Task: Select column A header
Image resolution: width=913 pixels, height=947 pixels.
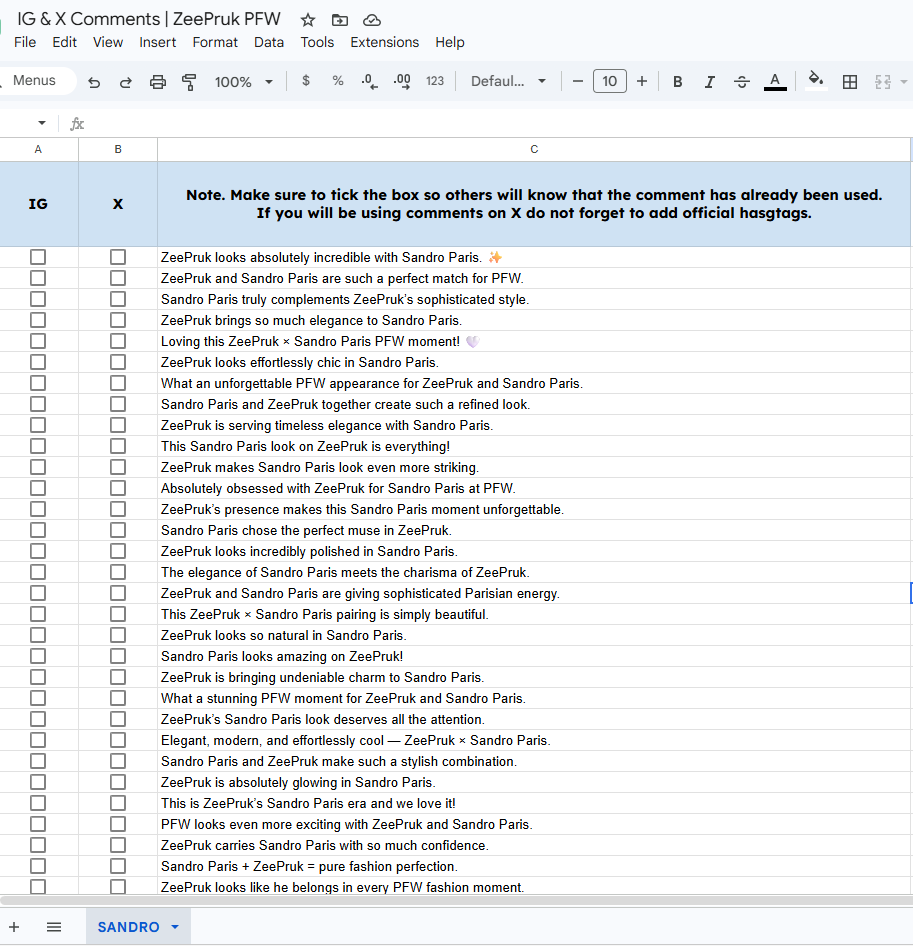Action: (x=39, y=149)
